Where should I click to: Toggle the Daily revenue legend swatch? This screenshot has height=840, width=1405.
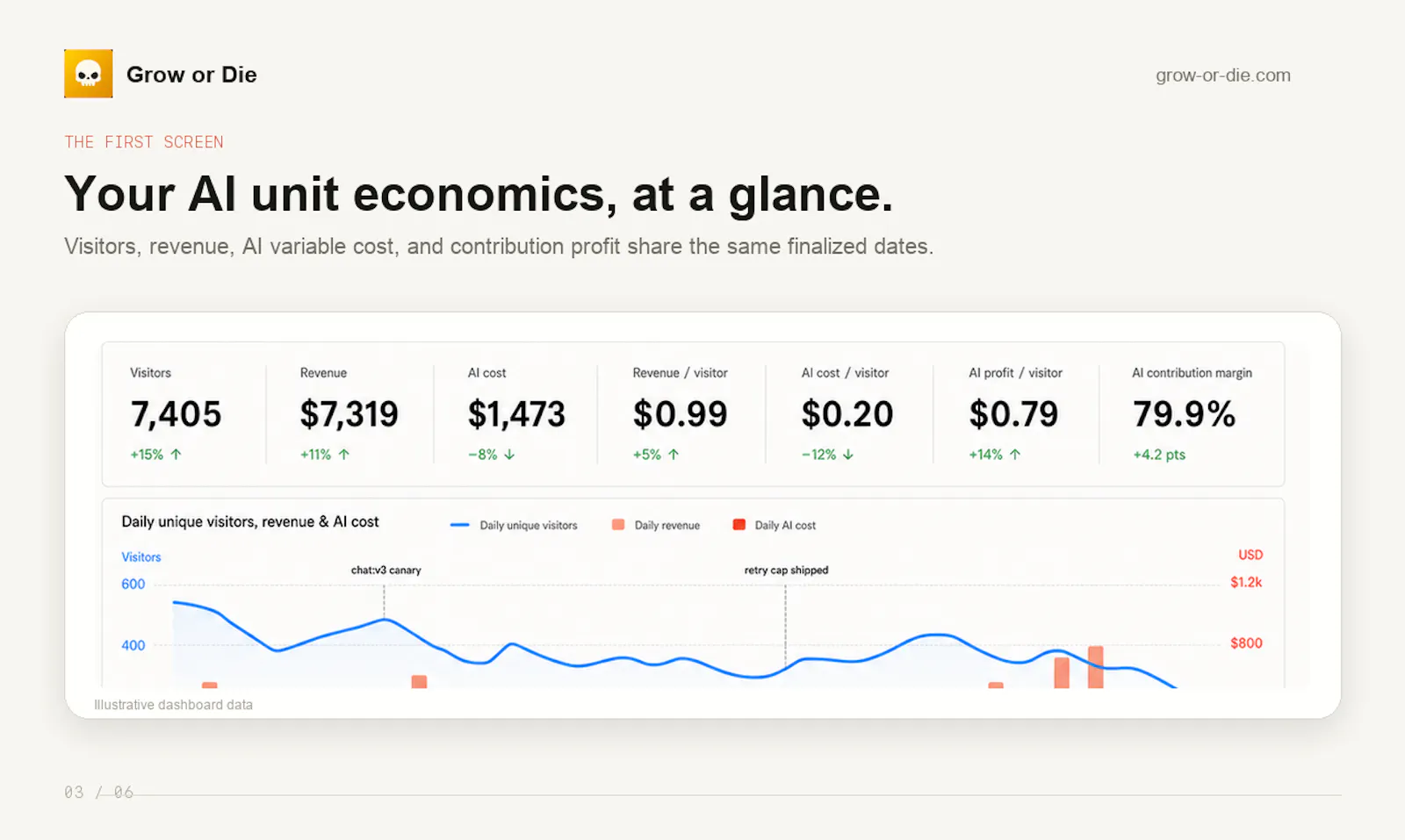coord(618,525)
